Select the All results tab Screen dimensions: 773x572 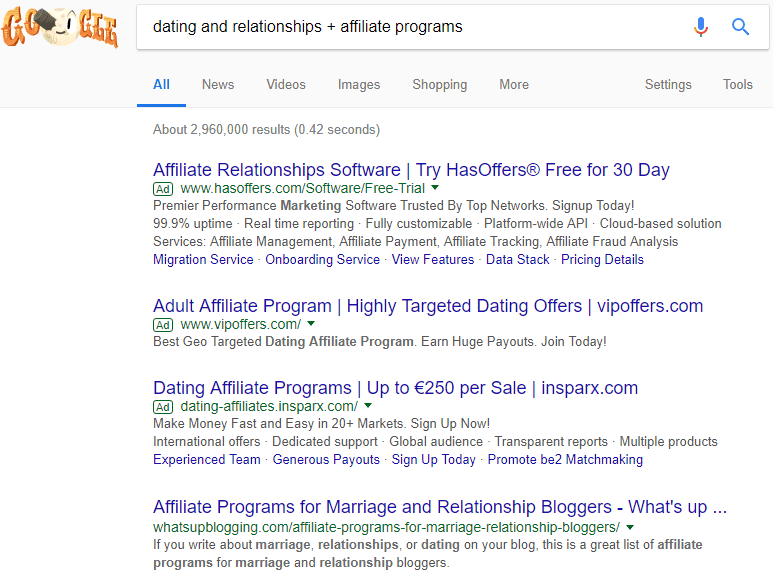click(x=161, y=85)
